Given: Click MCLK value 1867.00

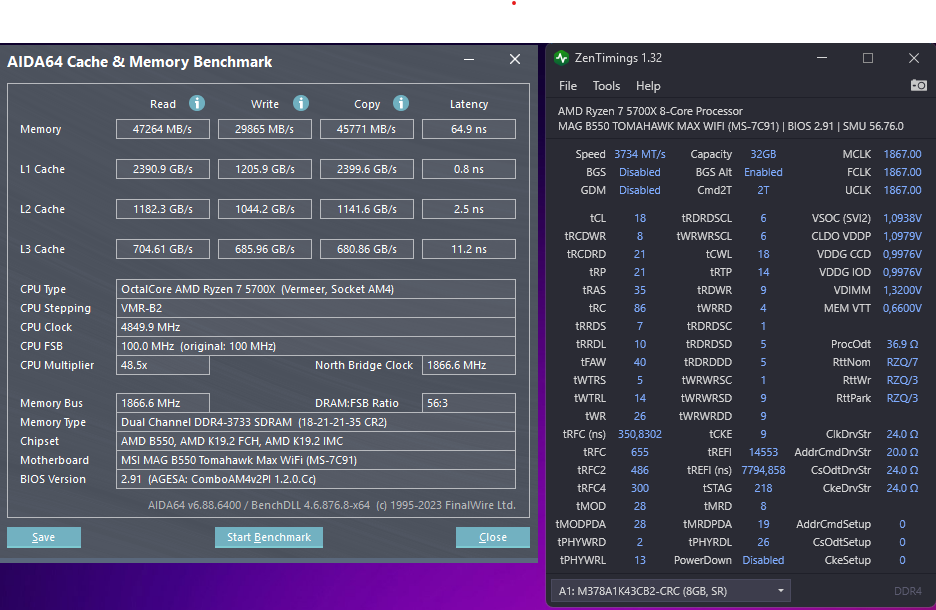Looking at the screenshot, I should point(902,154).
